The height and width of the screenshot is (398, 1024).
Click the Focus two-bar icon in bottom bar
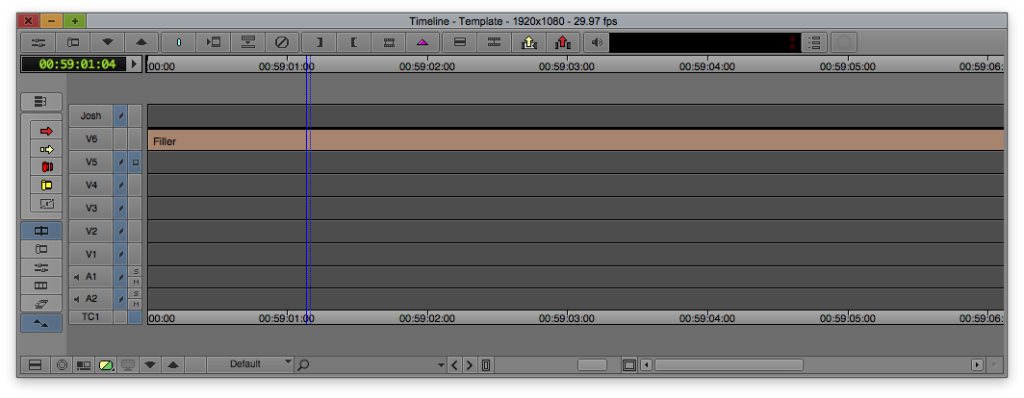[35, 365]
